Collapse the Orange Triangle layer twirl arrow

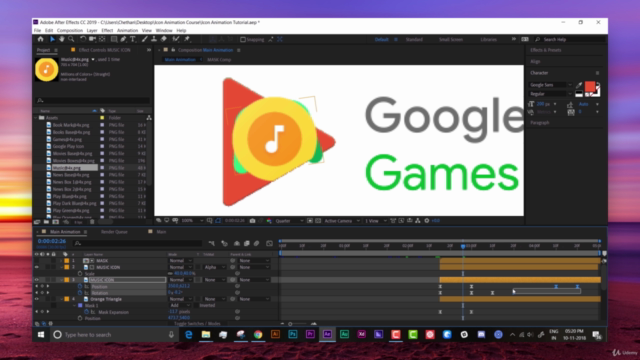point(61,299)
